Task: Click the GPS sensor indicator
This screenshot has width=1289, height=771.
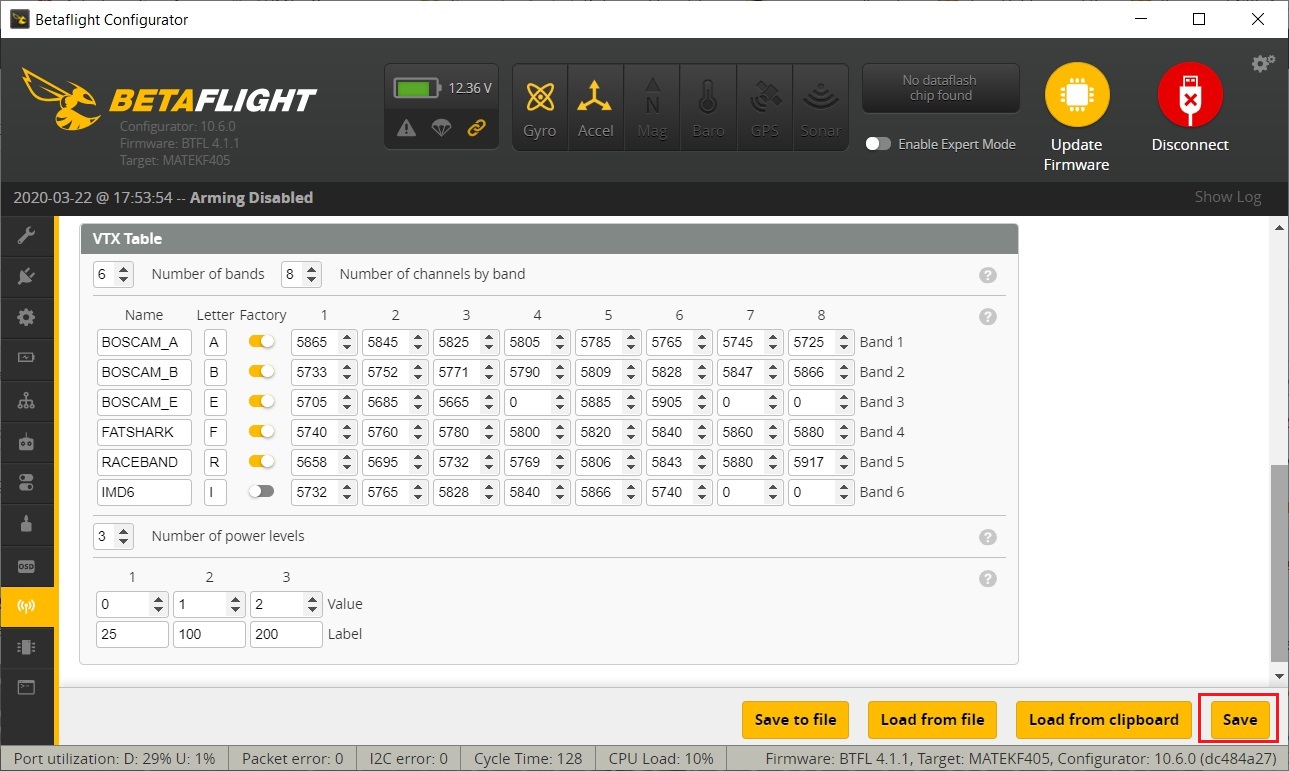Action: click(764, 107)
